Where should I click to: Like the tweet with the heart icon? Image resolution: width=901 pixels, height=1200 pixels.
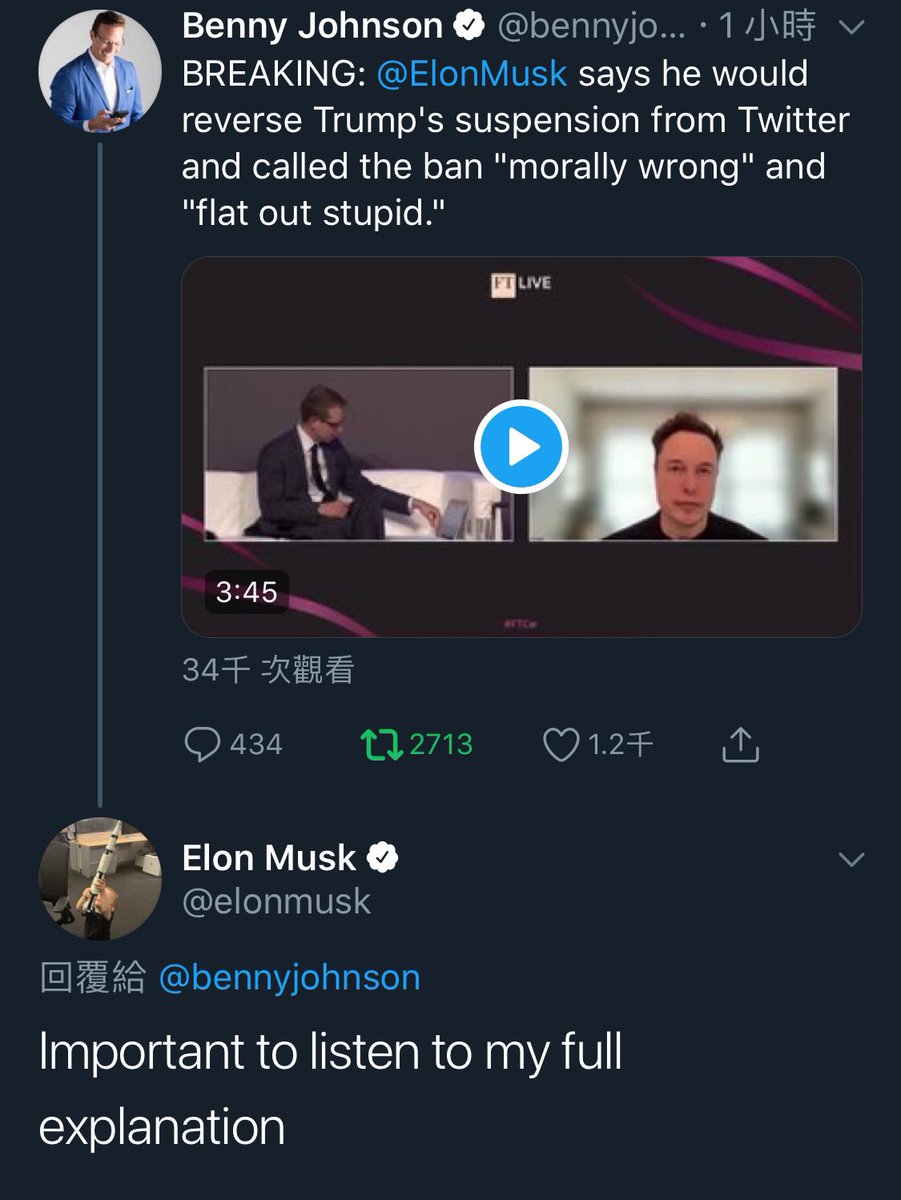(x=560, y=744)
